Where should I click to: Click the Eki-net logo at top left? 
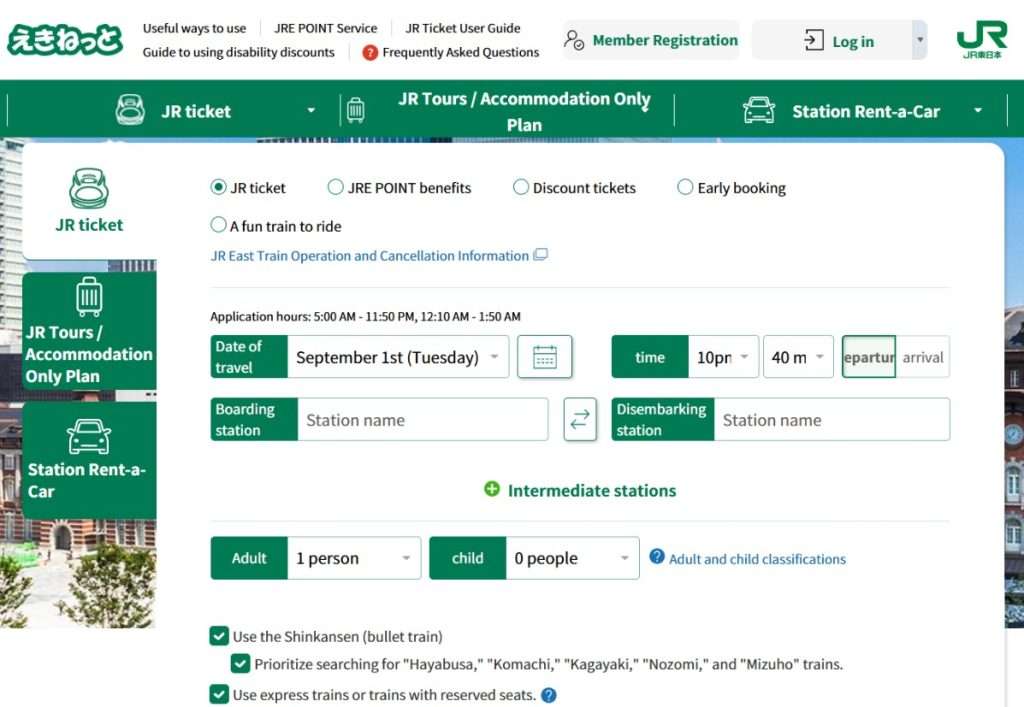(65, 40)
